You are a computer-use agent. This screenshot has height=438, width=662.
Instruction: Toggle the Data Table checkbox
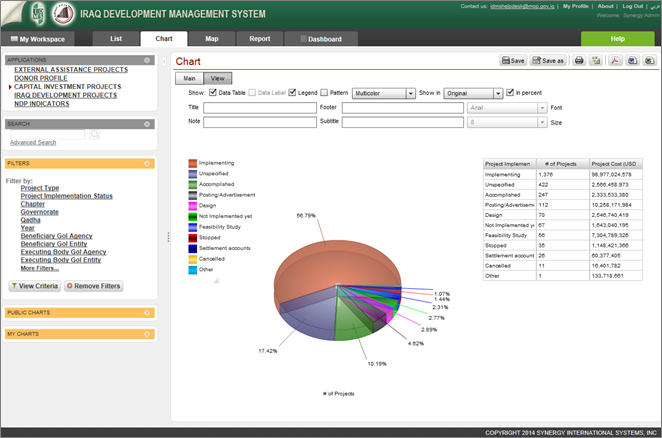(x=213, y=92)
